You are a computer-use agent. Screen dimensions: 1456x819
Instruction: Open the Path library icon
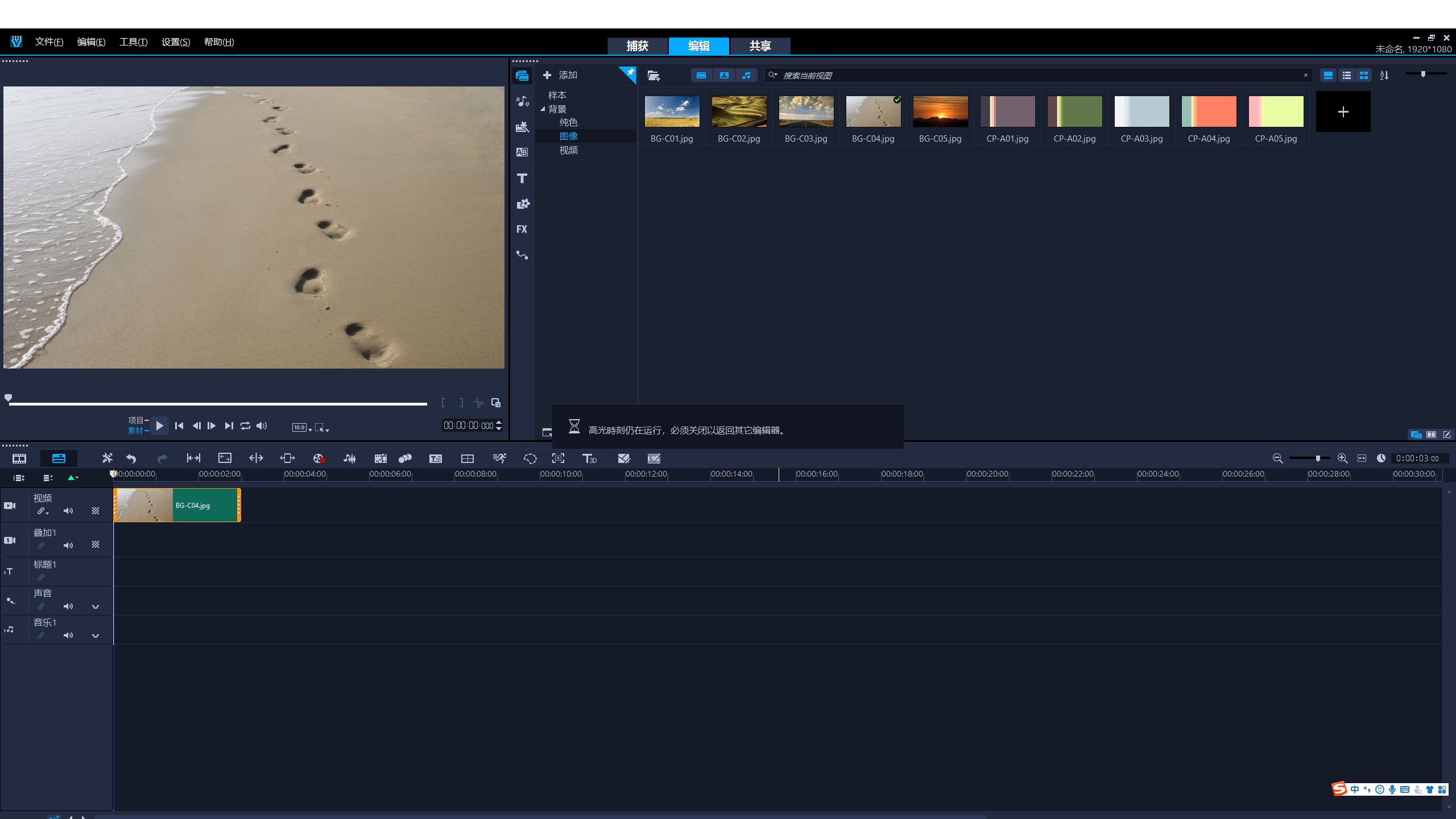pyautogui.click(x=522, y=255)
